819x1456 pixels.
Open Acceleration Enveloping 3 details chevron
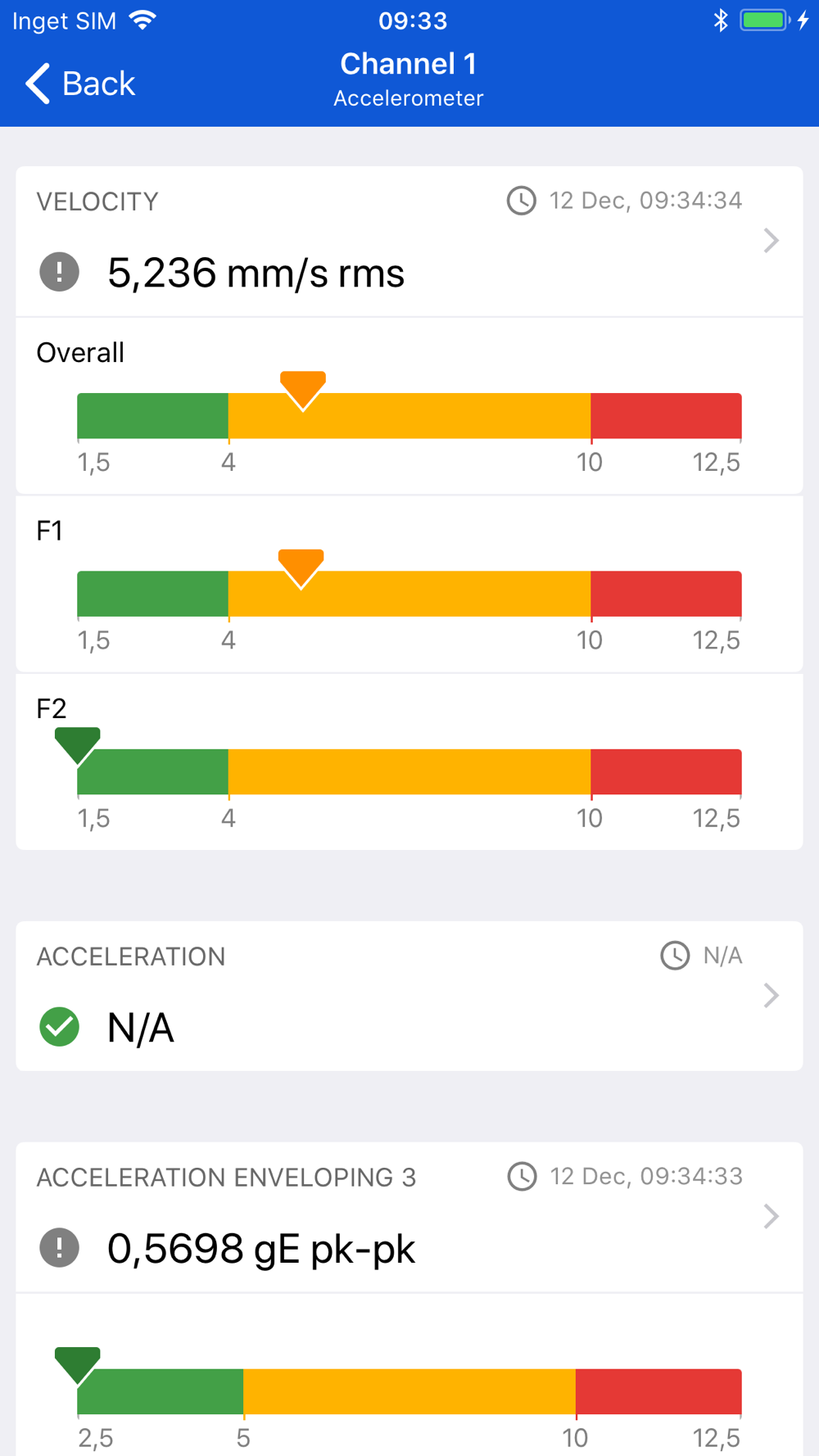pyautogui.click(x=771, y=1217)
